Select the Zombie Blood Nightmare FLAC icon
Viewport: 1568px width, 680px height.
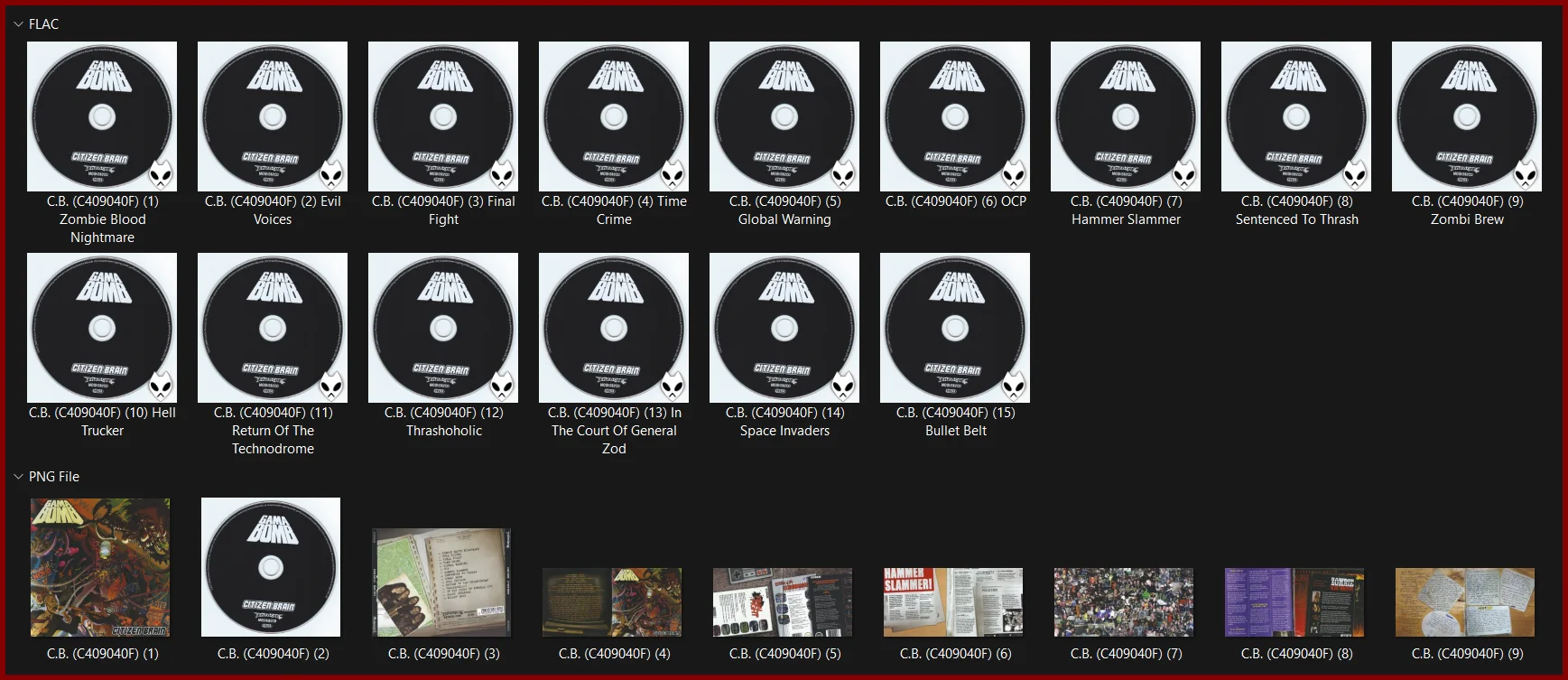pyautogui.click(x=102, y=116)
